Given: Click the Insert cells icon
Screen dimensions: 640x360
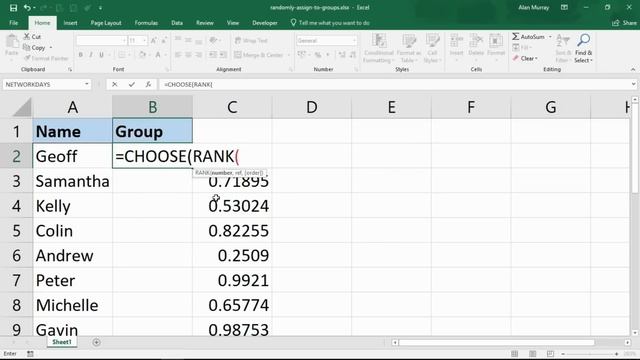Looking at the screenshot, I should tap(456, 41).
